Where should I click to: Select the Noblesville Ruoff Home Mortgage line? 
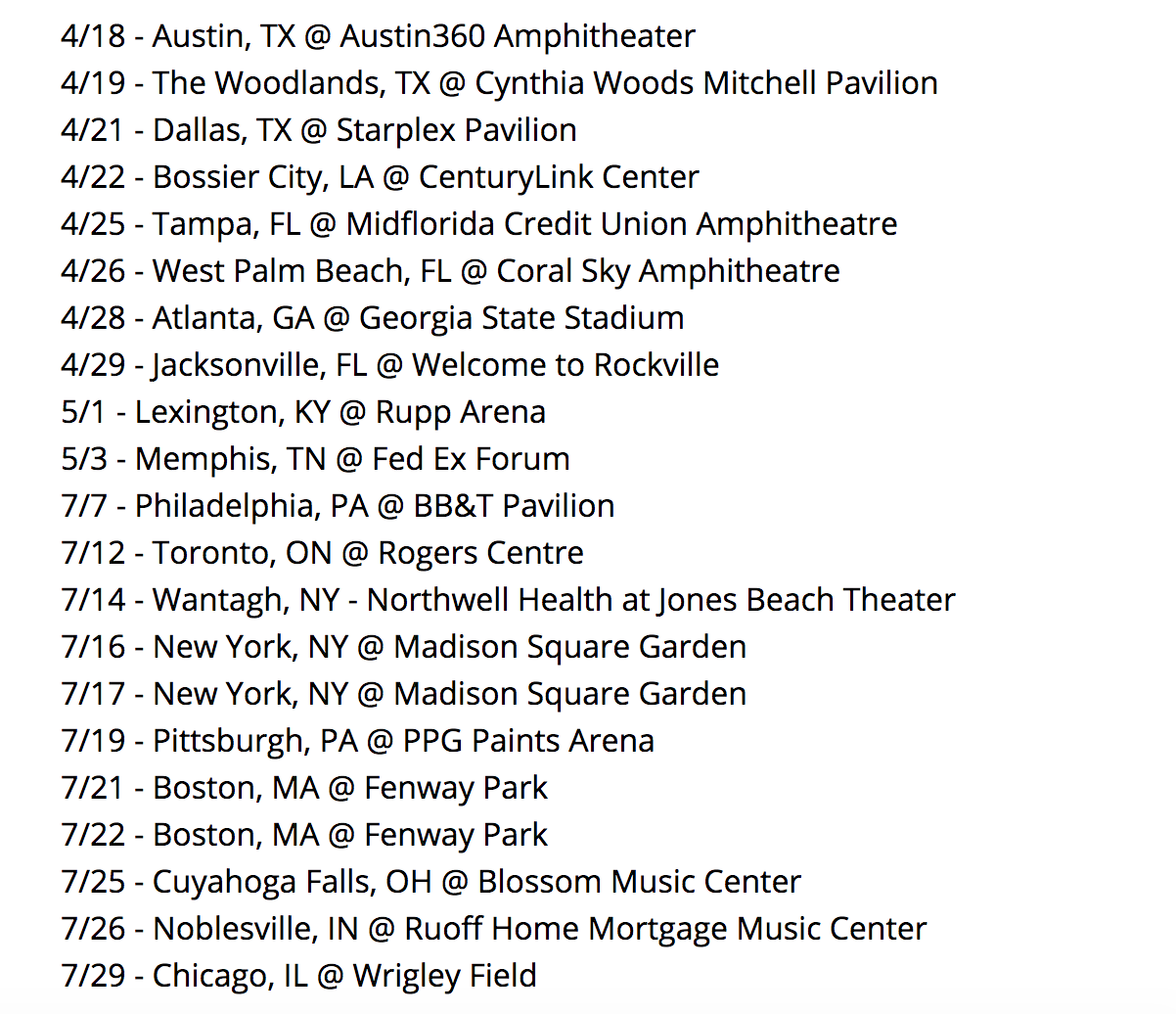point(494,929)
